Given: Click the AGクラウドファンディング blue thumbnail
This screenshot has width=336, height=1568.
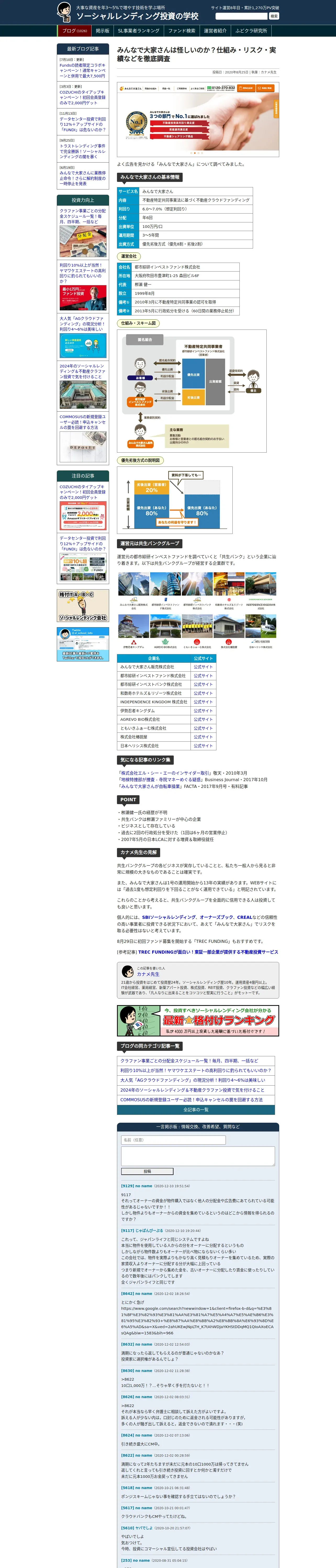Looking at the screenshot, I should tap(83, 345).
